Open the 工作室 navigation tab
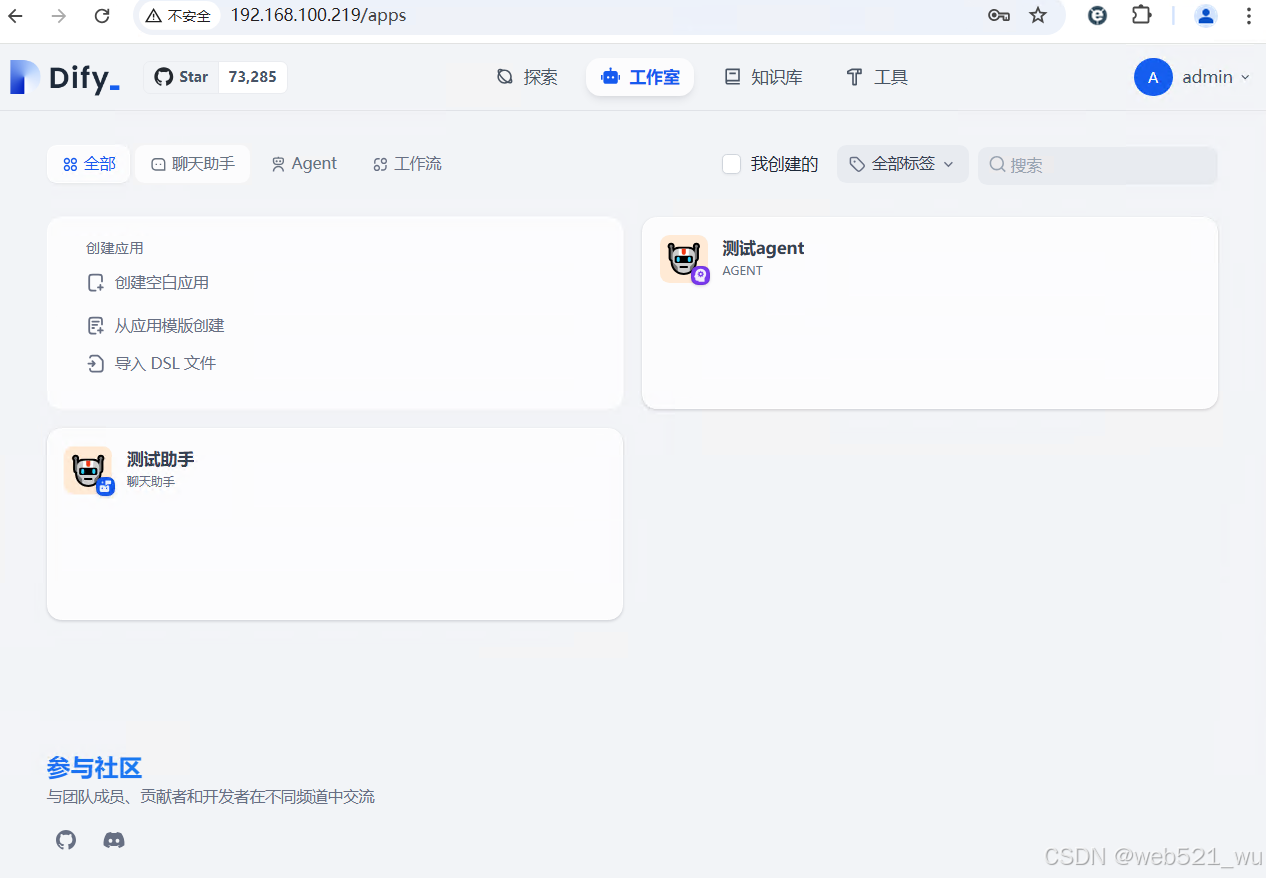The height and width of the screenshot is (878, 1266). [x=640, y=77]
